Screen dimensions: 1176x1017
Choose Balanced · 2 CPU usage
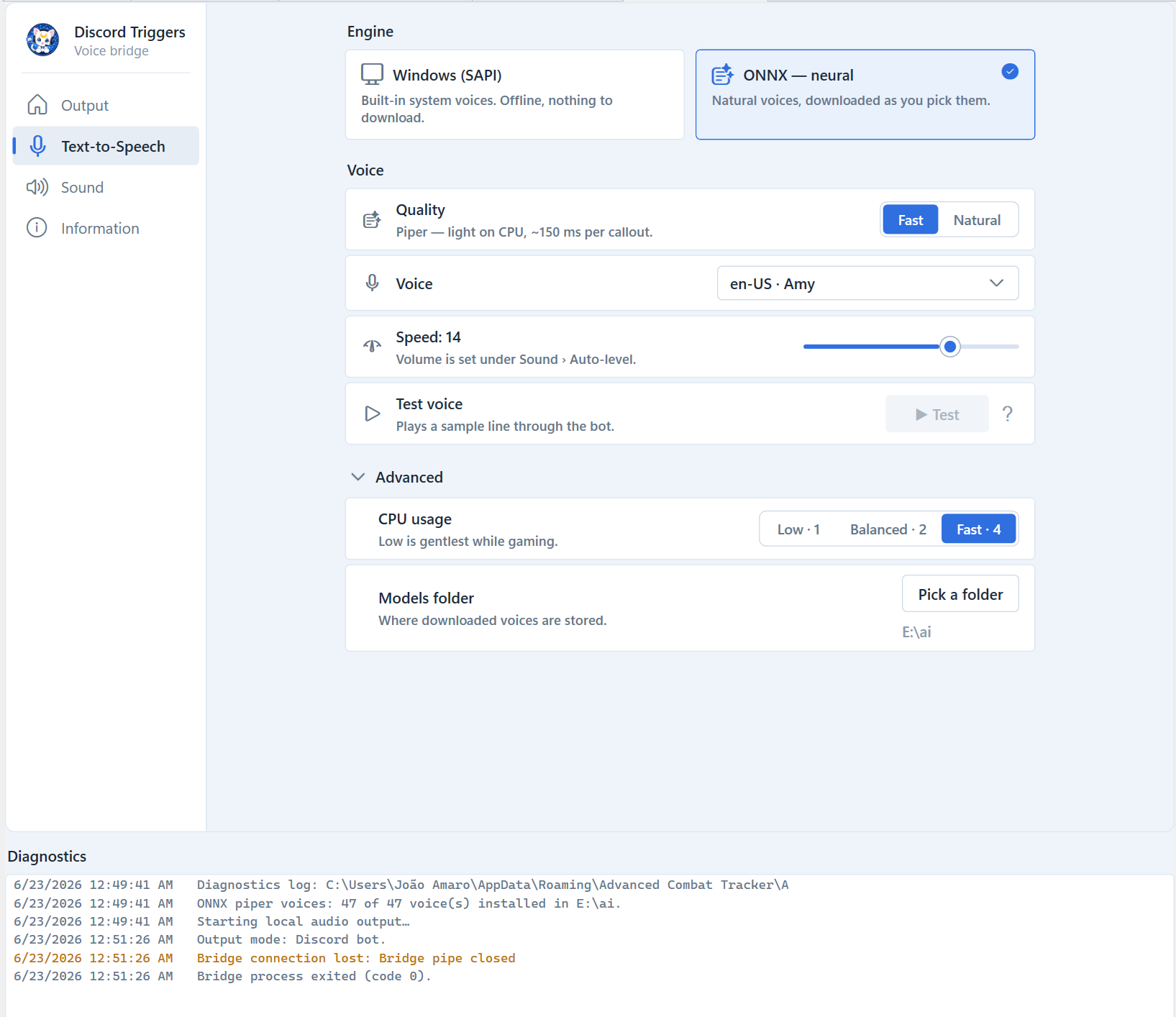888,529
